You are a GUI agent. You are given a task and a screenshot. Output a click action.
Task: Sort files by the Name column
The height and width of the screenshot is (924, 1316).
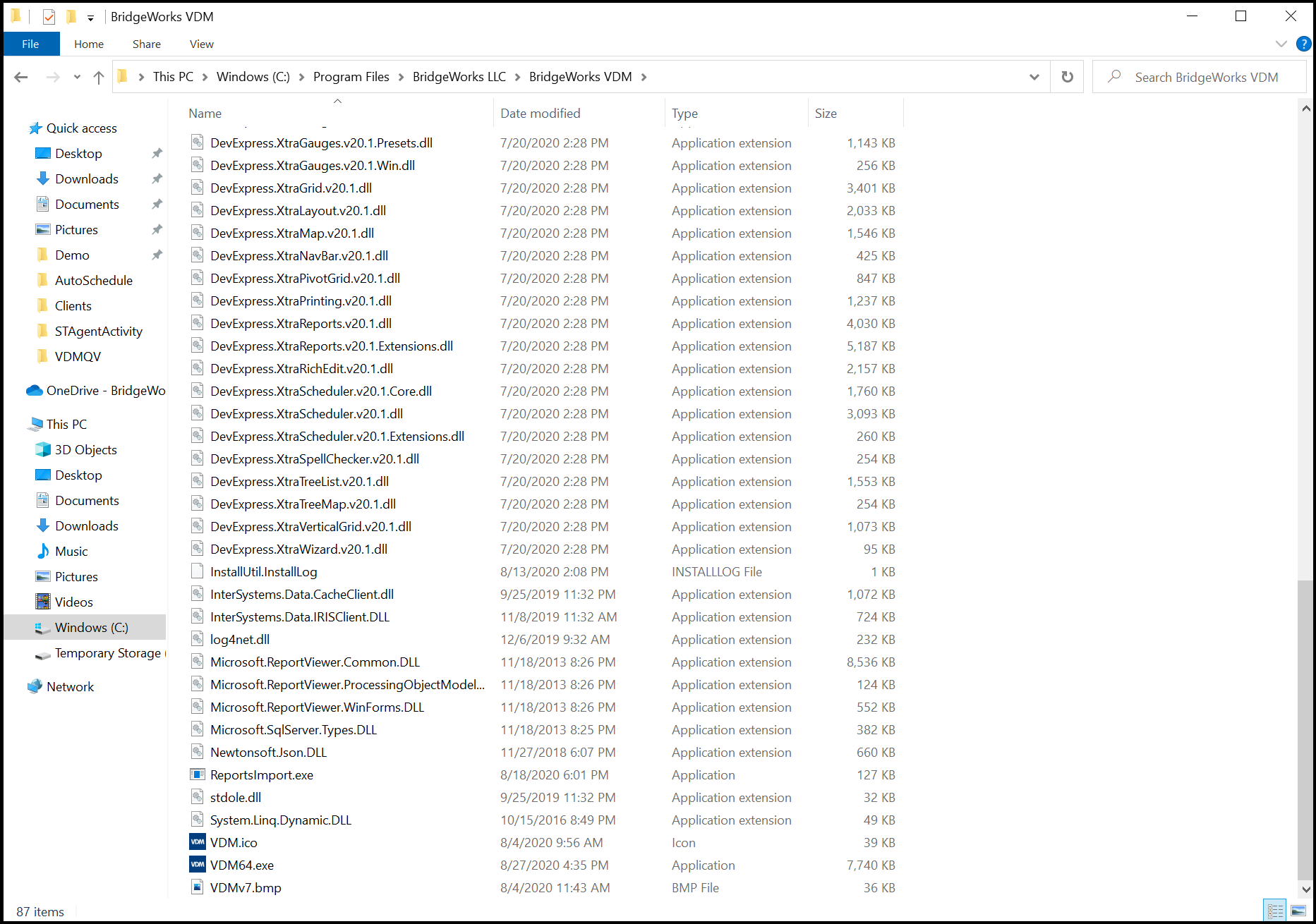click(x=205, y=114)
